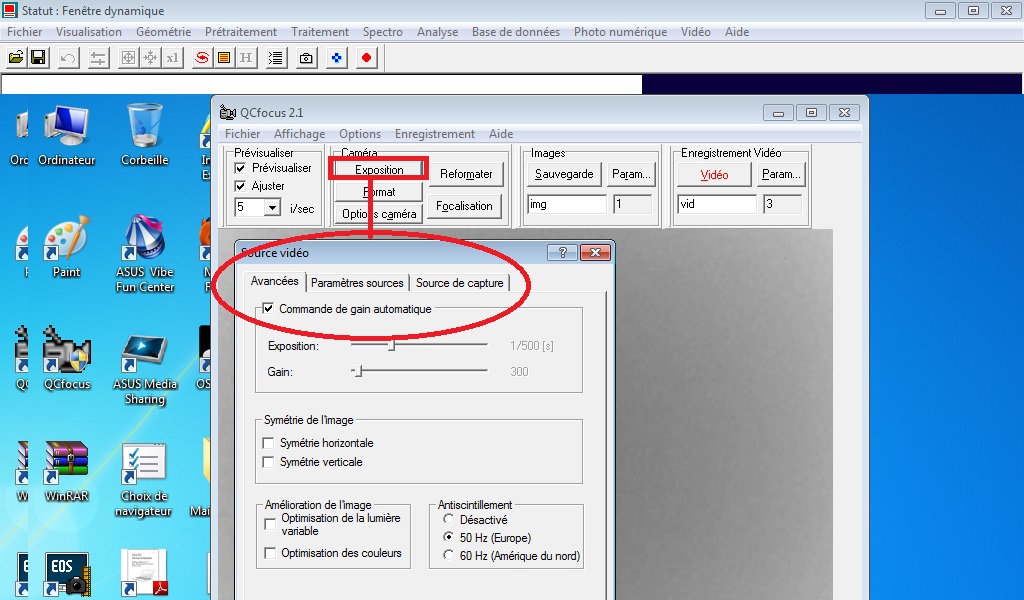Open the Corbeille recycle bin icon
Screen dimensions: 1024x600
[144, 134]
